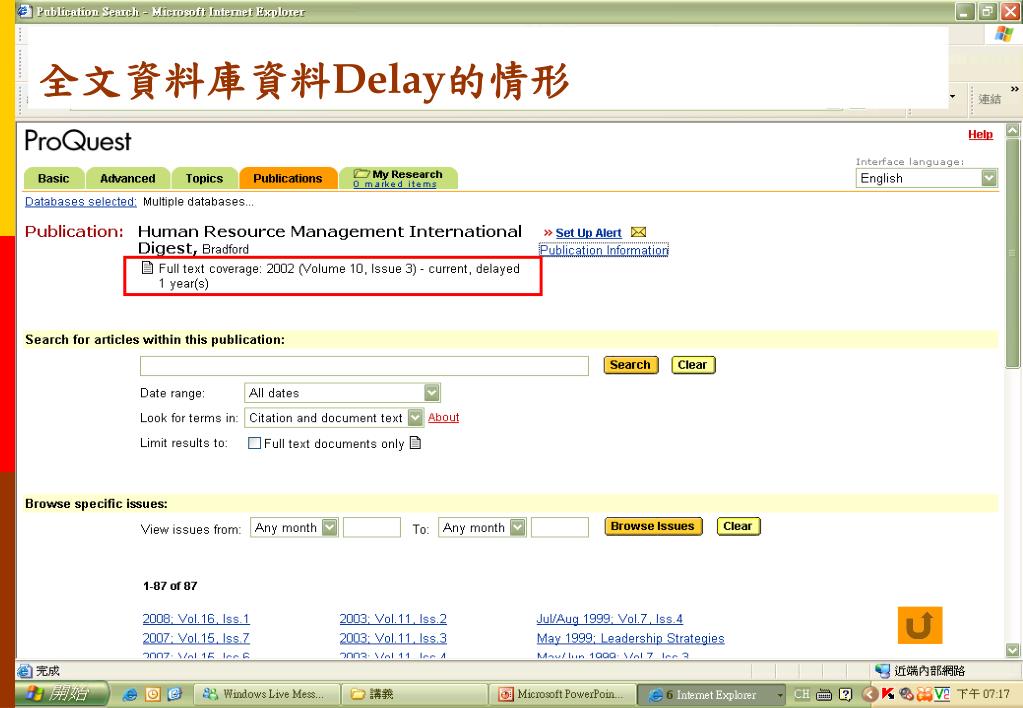Open issue 2008; Vol.16, Iss.1

click(196, 619)
